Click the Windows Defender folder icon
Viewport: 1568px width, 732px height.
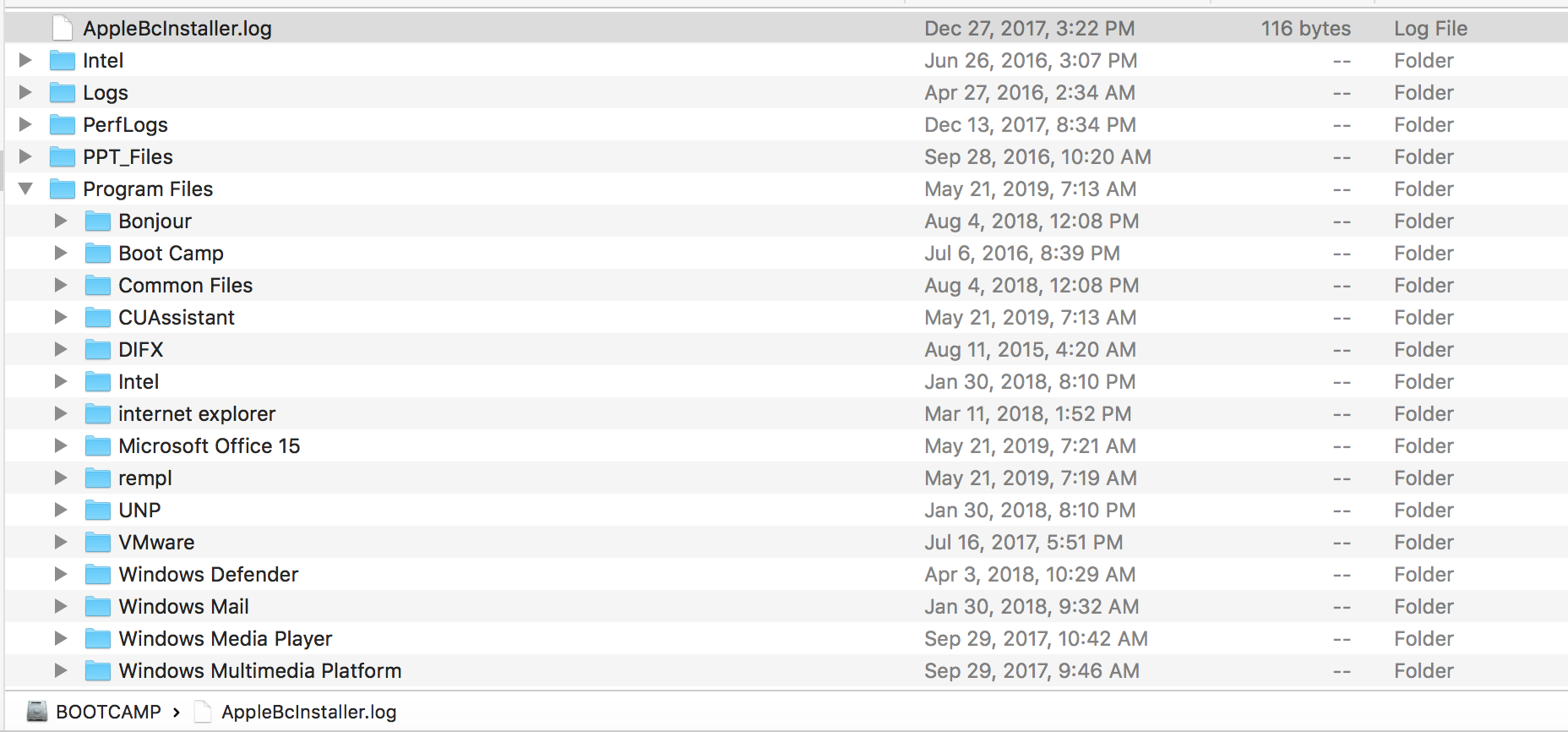(98, 575)
